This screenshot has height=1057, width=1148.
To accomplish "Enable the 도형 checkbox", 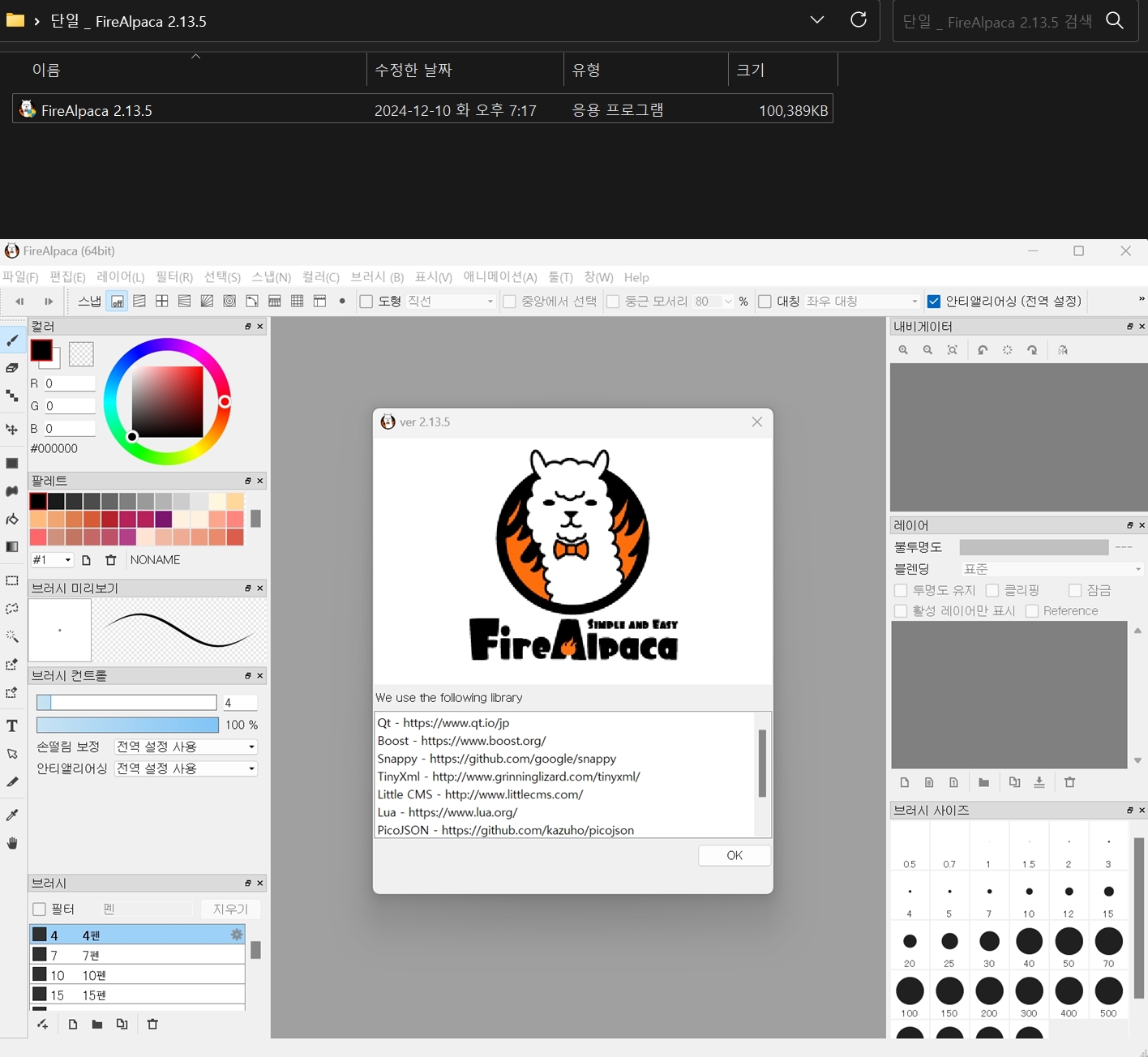I will 366,302.
